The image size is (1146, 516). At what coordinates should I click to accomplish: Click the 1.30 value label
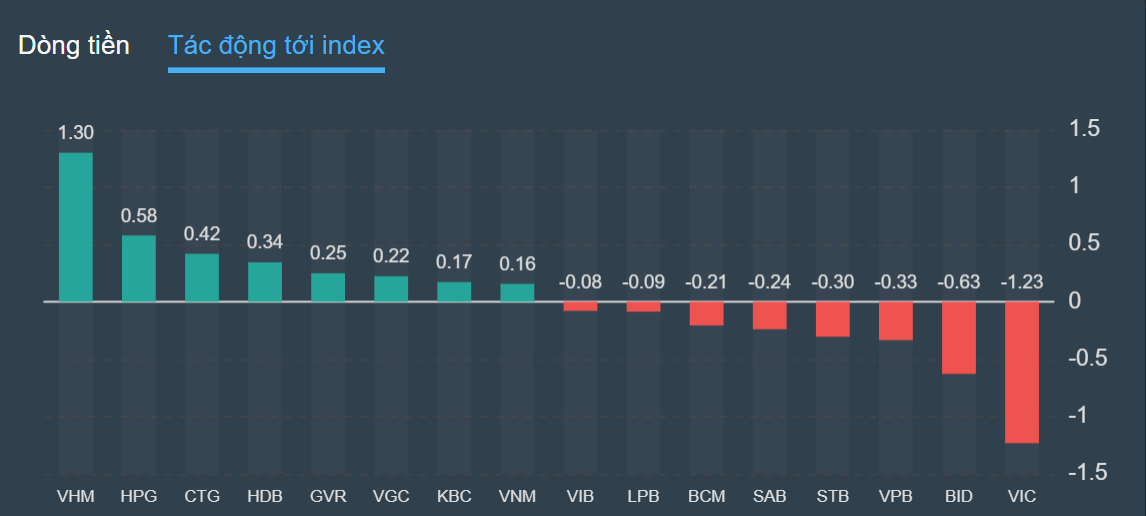click(x=76, y=133)
